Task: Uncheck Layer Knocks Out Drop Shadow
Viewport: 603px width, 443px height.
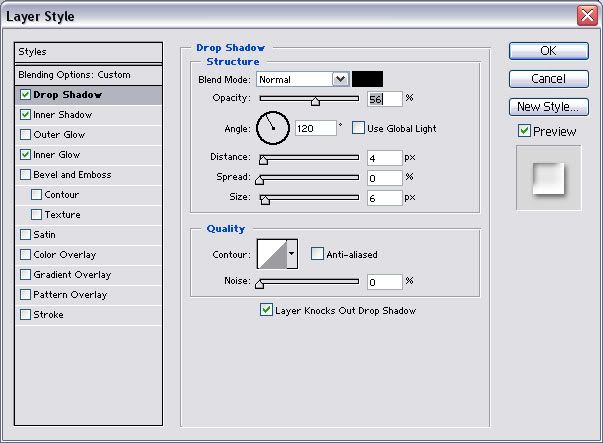Action: [266, 310]
